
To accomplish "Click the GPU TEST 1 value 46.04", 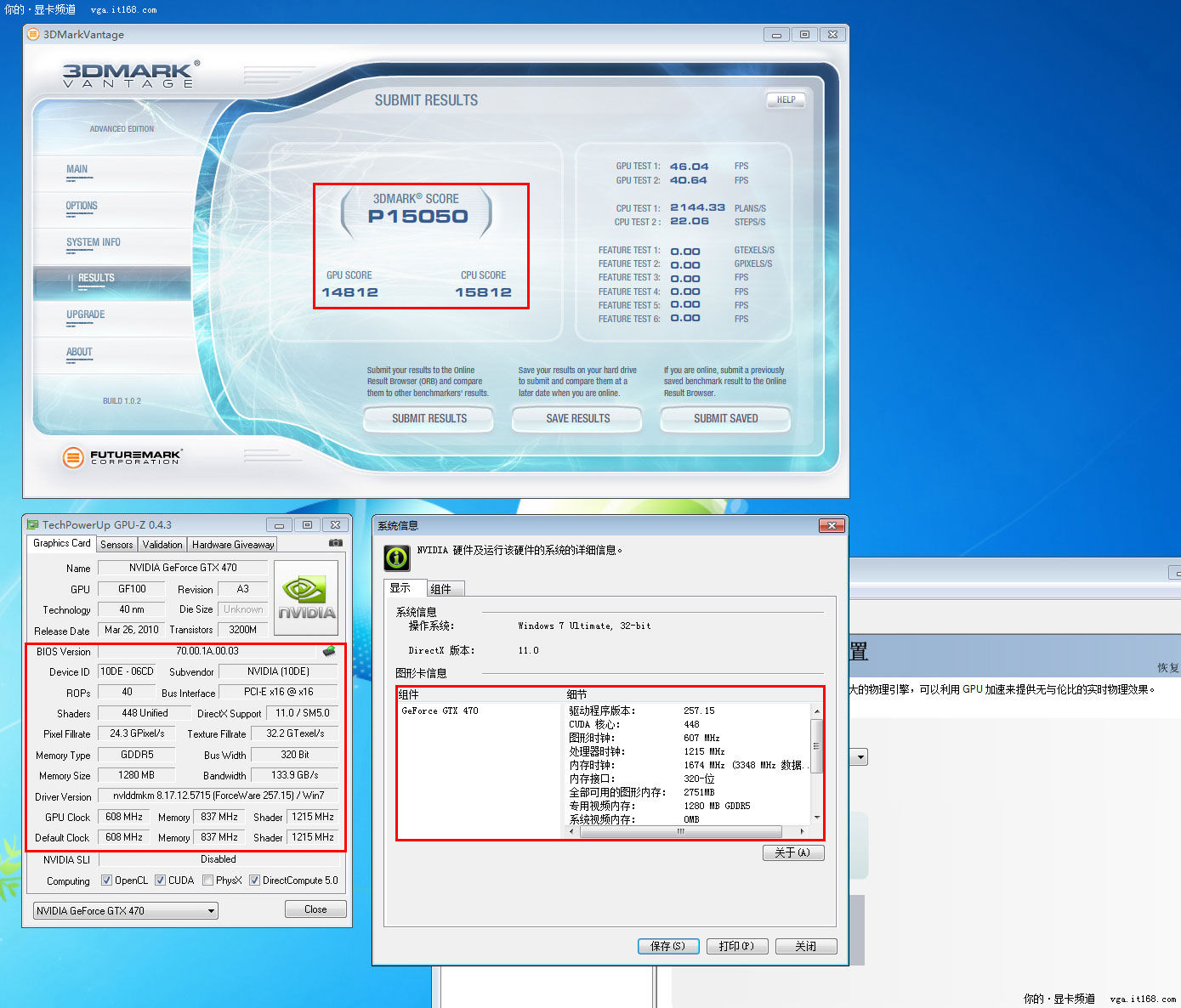I will tap(689, 167).
